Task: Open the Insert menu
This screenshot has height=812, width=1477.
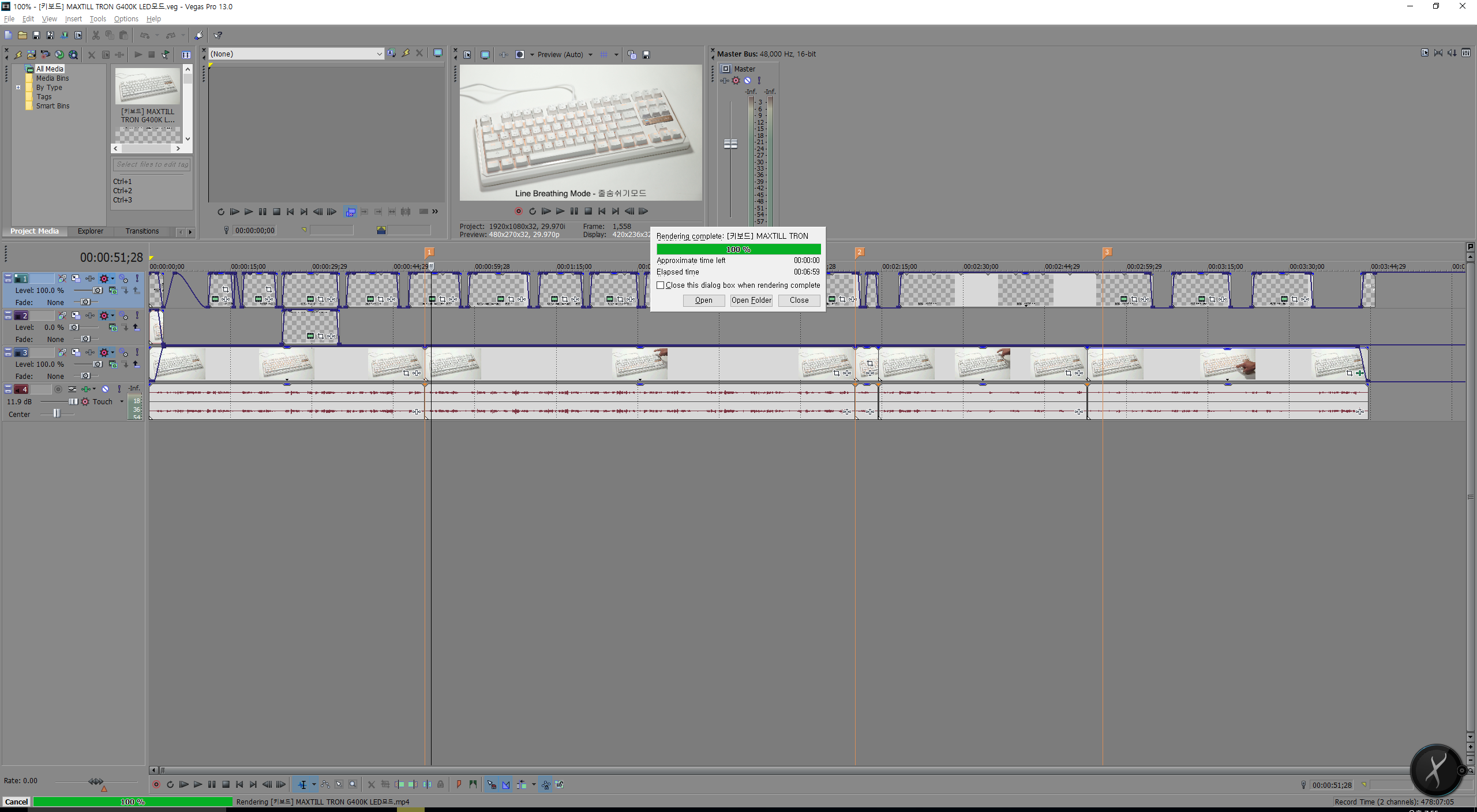Action: (x=73, y=18)
